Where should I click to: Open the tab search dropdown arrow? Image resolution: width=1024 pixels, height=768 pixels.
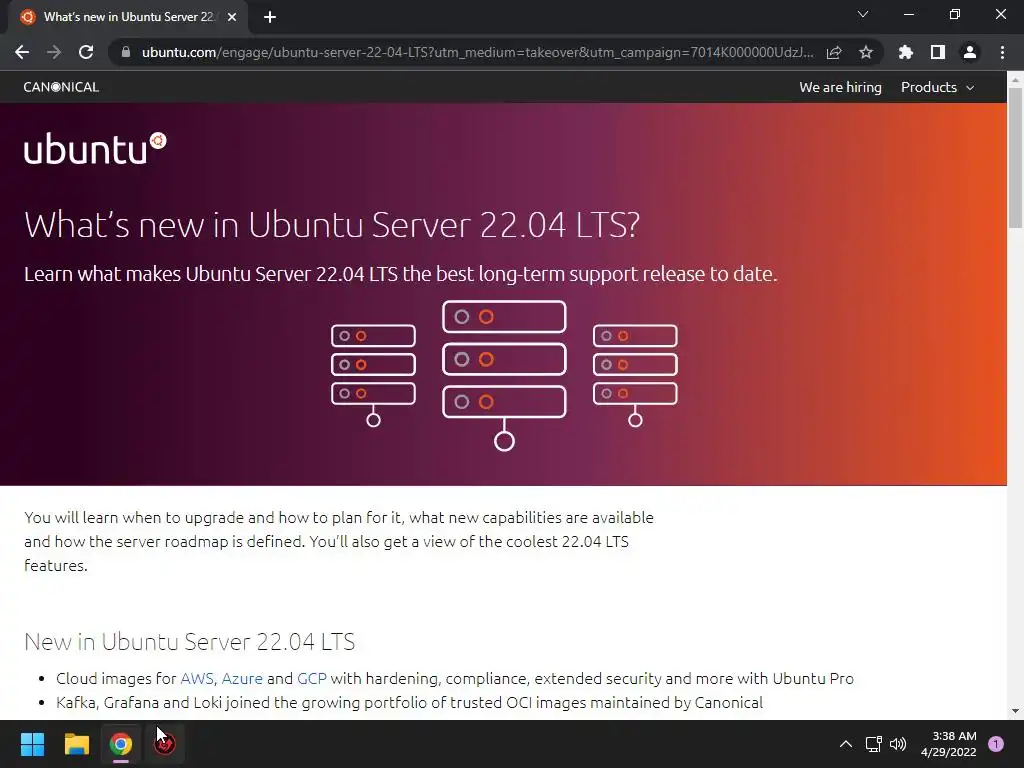coord(863,14)
